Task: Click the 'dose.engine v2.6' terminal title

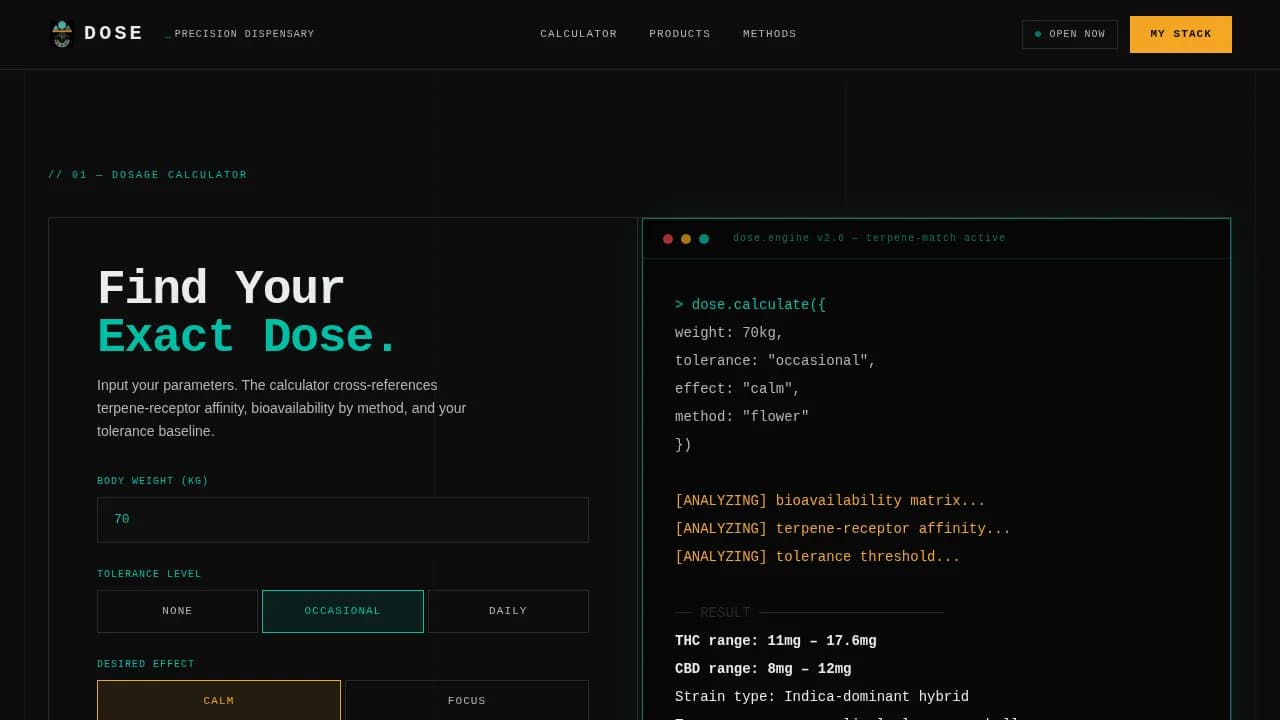Action: click(869, 238)
